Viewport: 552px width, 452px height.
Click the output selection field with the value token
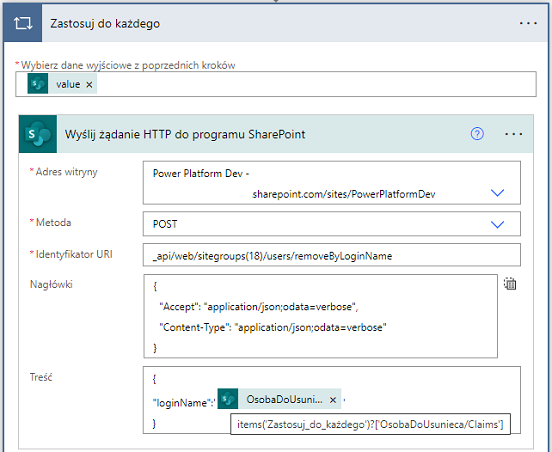tap(276, 84)
